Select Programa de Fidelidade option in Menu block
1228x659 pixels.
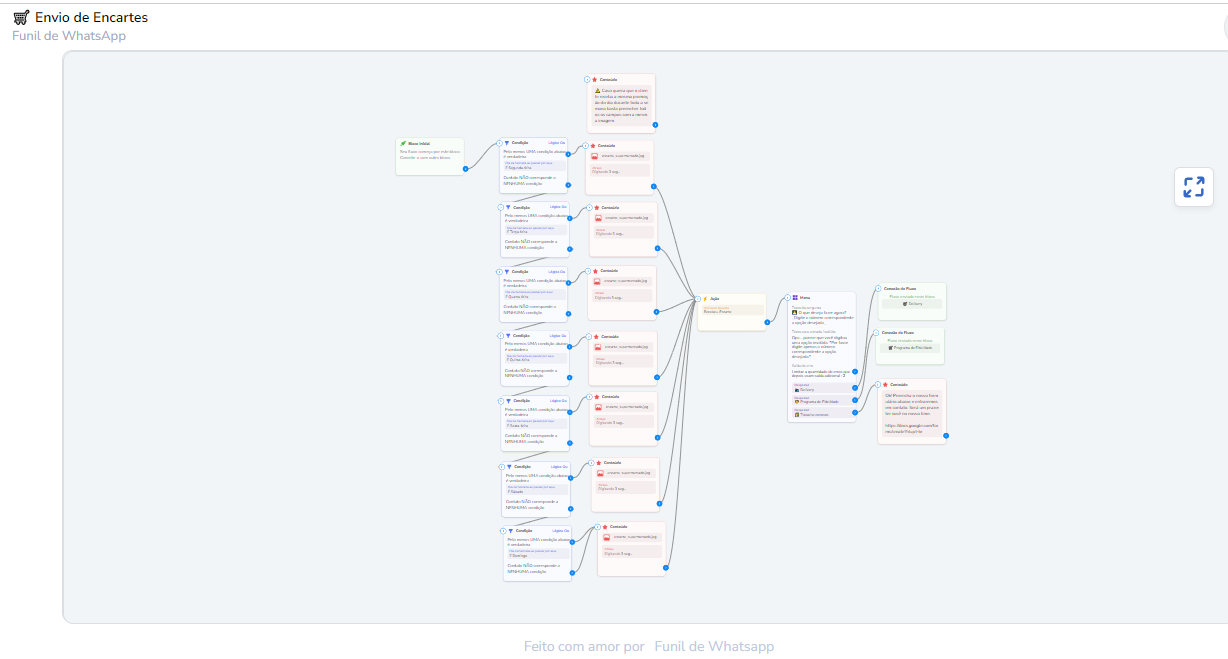point(821,401)
